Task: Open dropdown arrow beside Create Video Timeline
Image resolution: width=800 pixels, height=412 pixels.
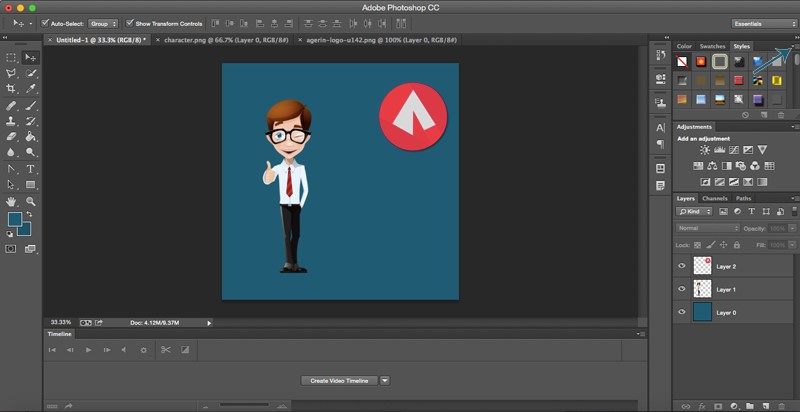Action: (385, 380)
